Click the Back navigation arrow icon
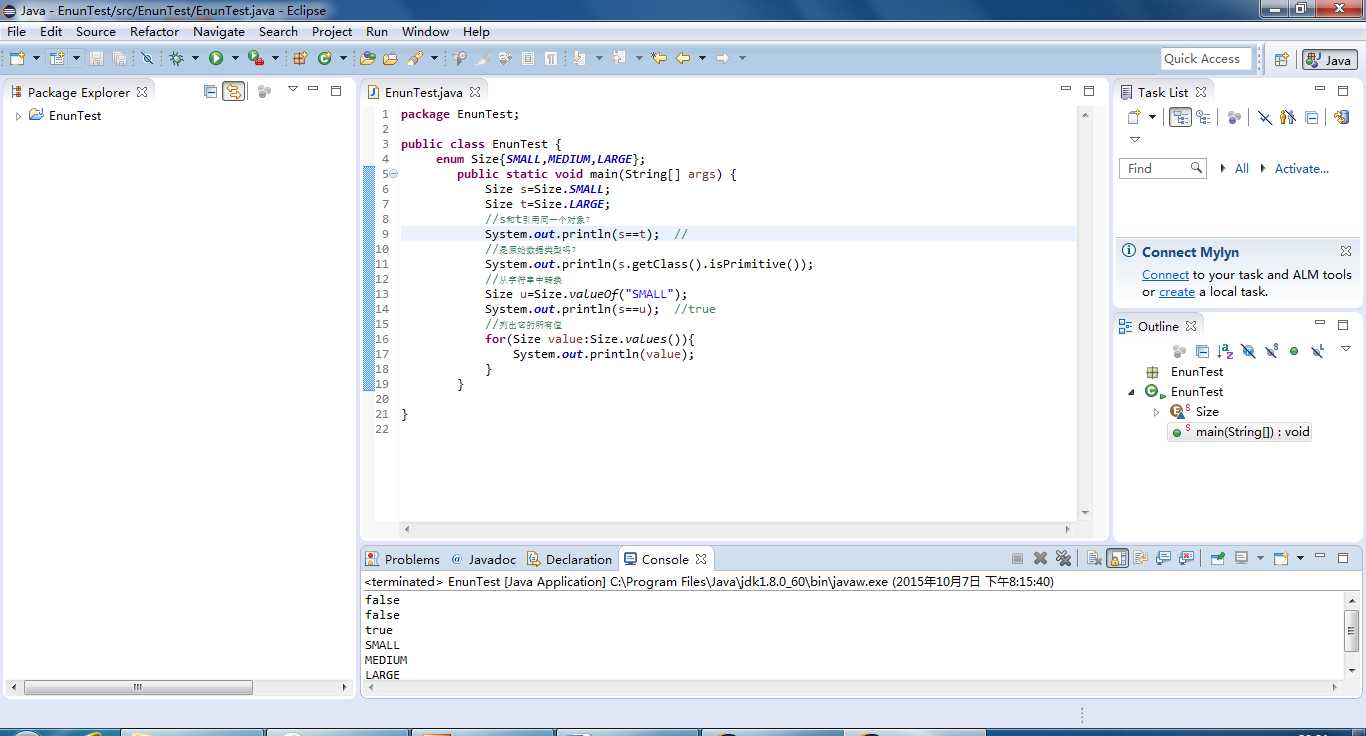This screenshot has height=736, width=1366. [x=683, y=58]
